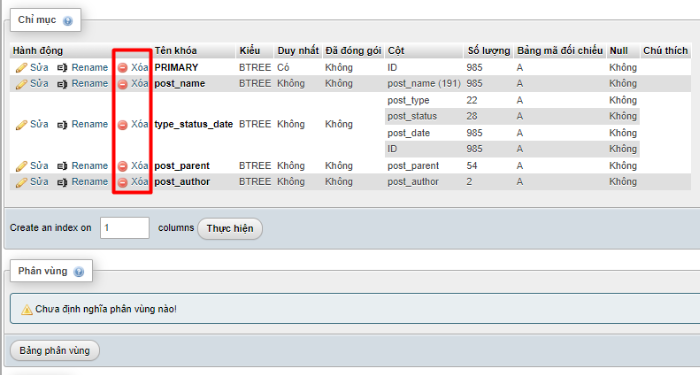The height and width of the screenshot is (375, 700).
Task: Click the Đã đóng gói column header
Action: [353, 51]
